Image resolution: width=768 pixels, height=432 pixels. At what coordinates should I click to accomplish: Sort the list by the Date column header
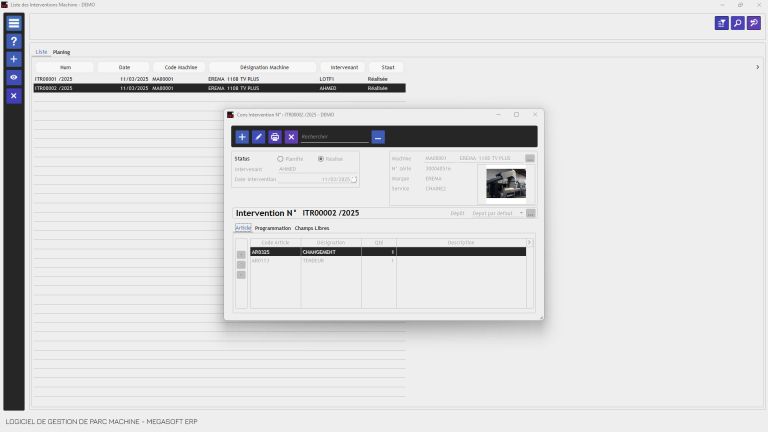124,67
